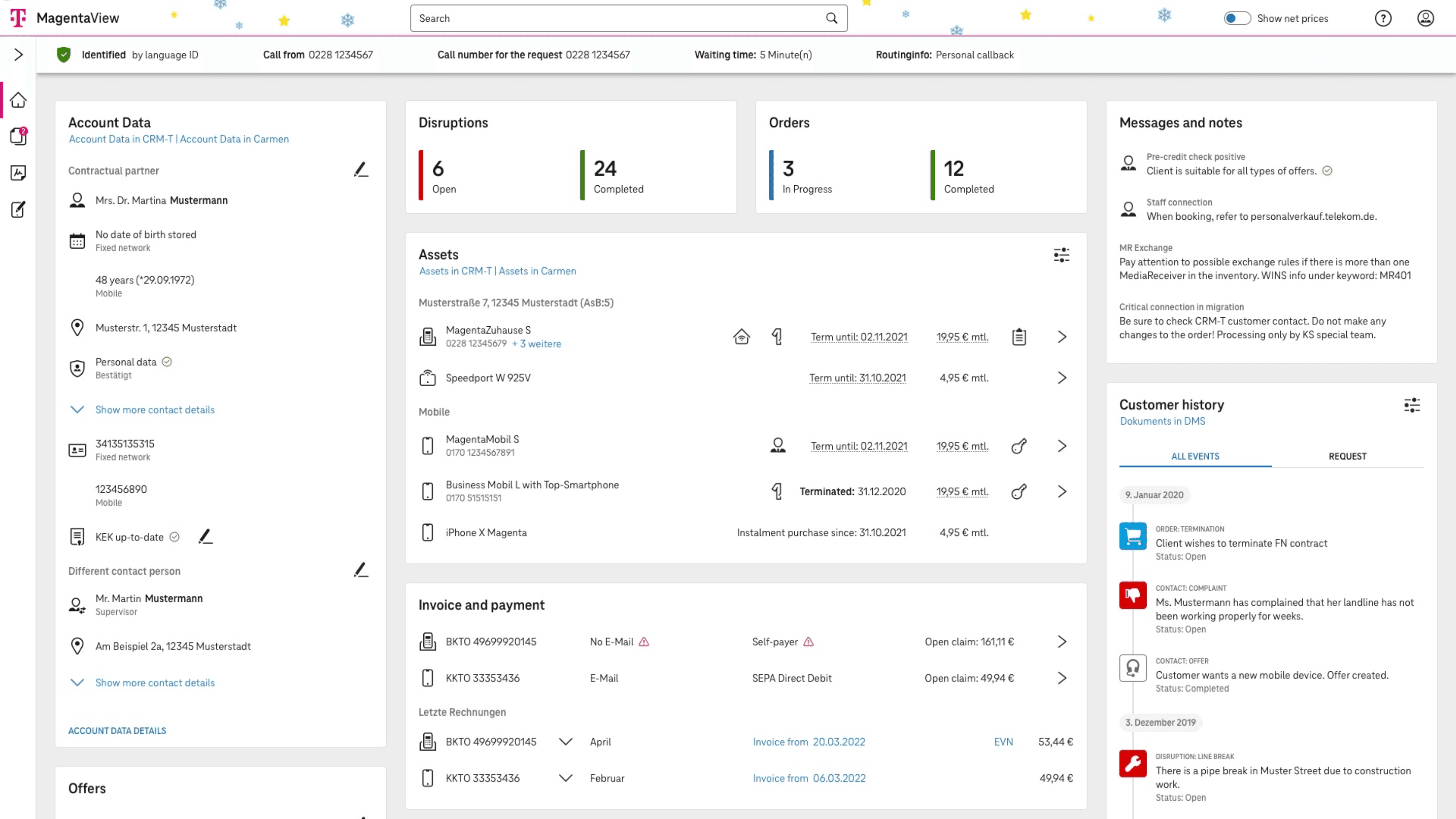Open user profile icon in header
The height and width of the screenshot is (819, 1456).
click(x=1425, y=18)
